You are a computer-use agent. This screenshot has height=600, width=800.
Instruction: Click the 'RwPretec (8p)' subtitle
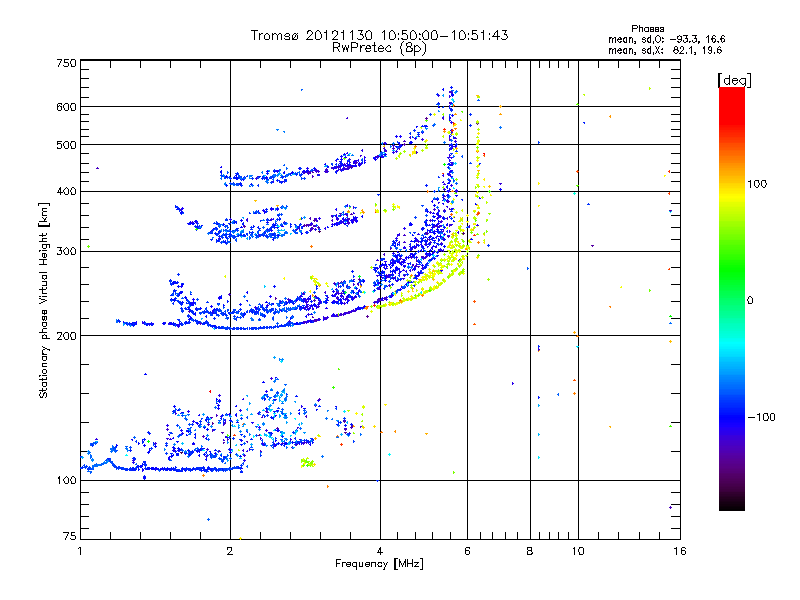[x=379, y=48]
